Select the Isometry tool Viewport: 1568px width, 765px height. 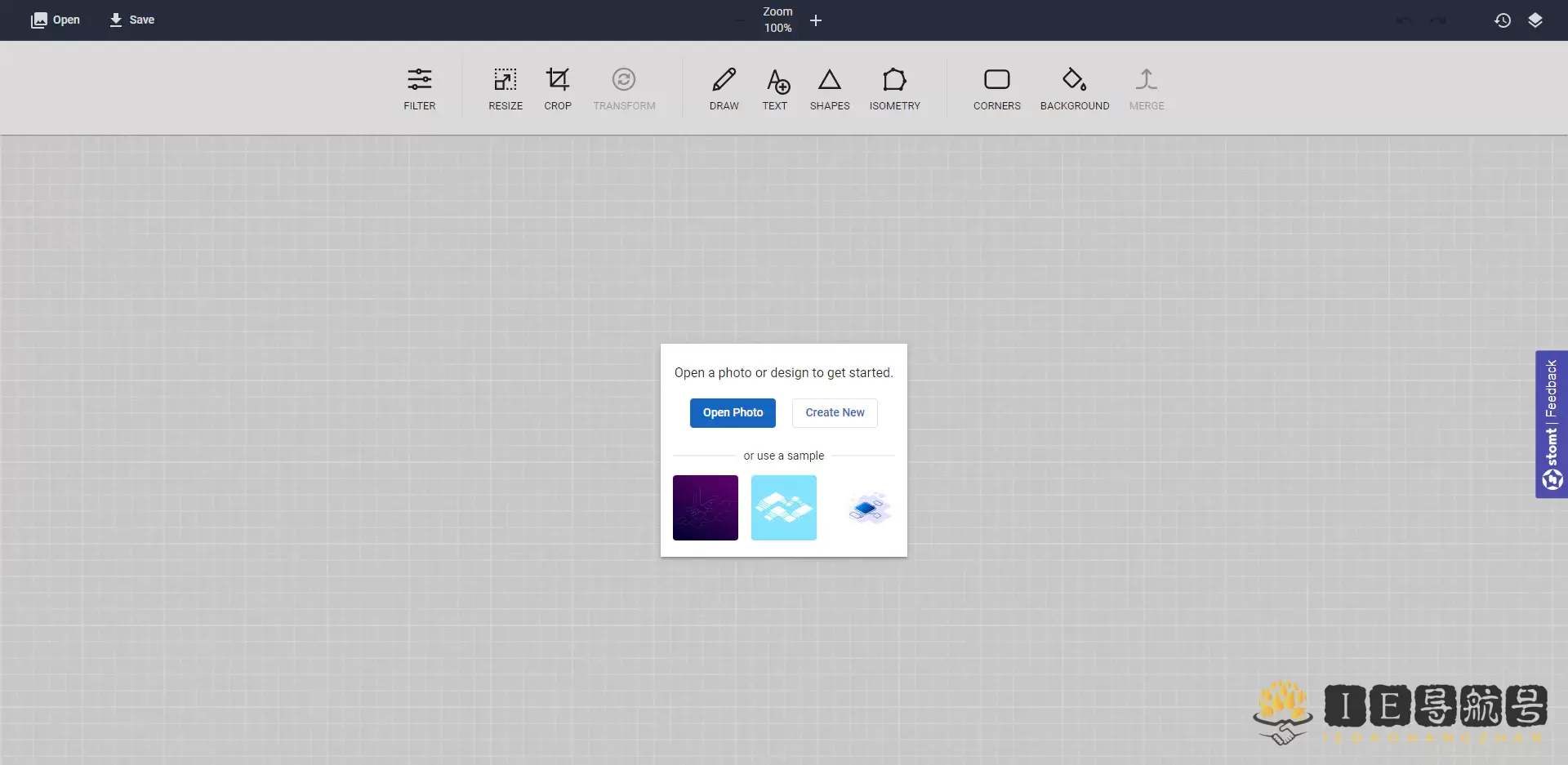click(894, 88)
